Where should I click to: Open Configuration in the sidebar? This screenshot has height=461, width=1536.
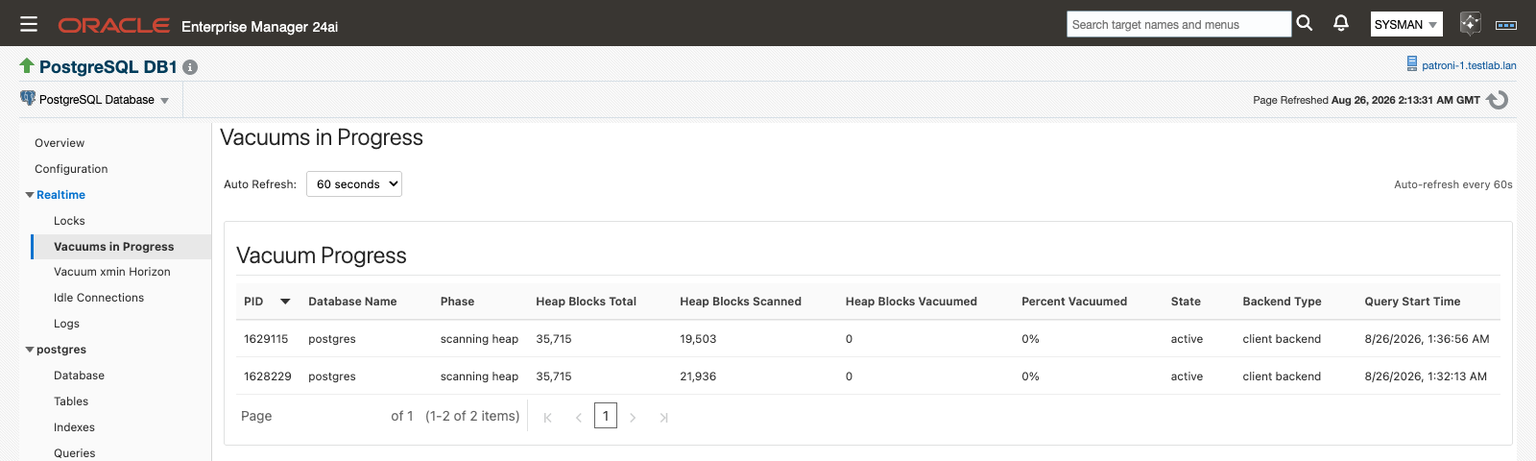71,169
